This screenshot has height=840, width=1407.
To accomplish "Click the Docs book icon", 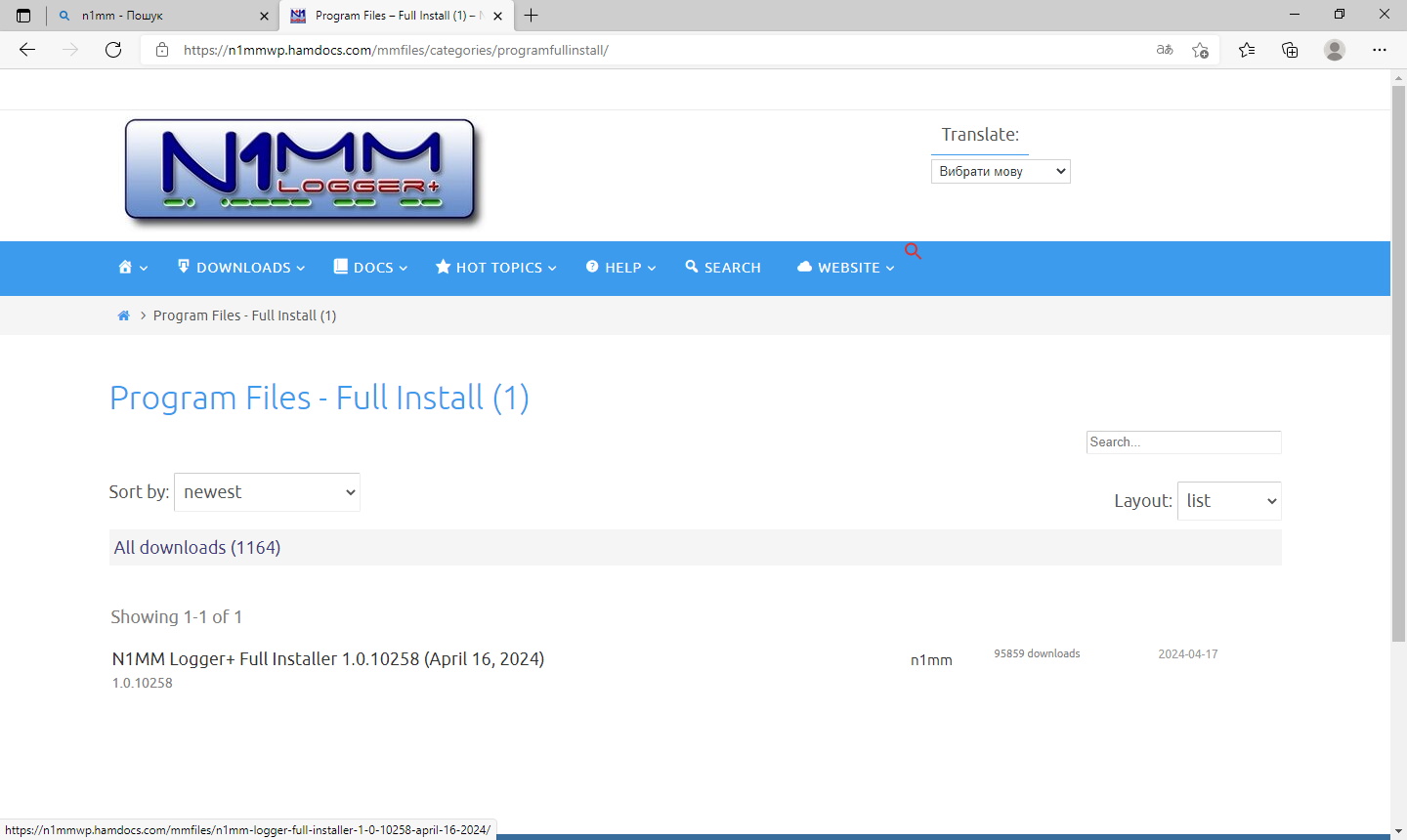I will click(341, 266).
